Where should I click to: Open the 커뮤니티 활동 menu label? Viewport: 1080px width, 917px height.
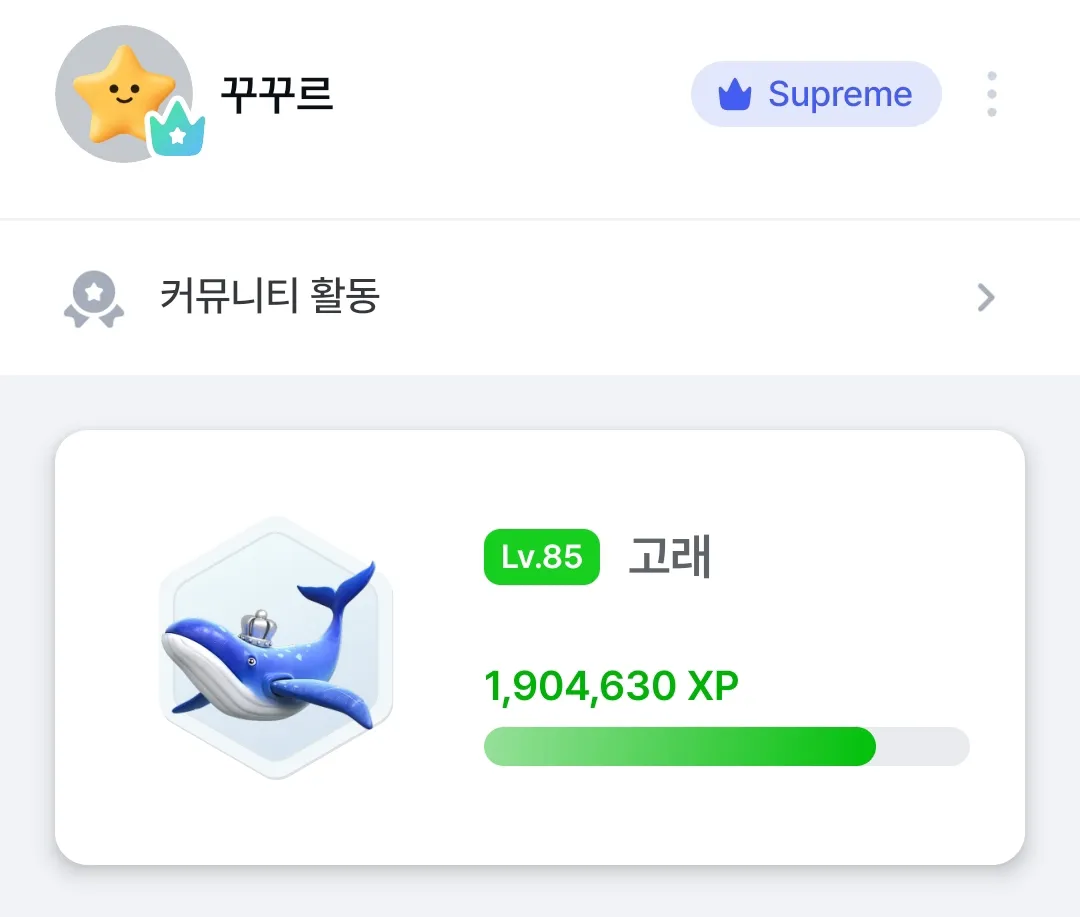pos(270,297)
